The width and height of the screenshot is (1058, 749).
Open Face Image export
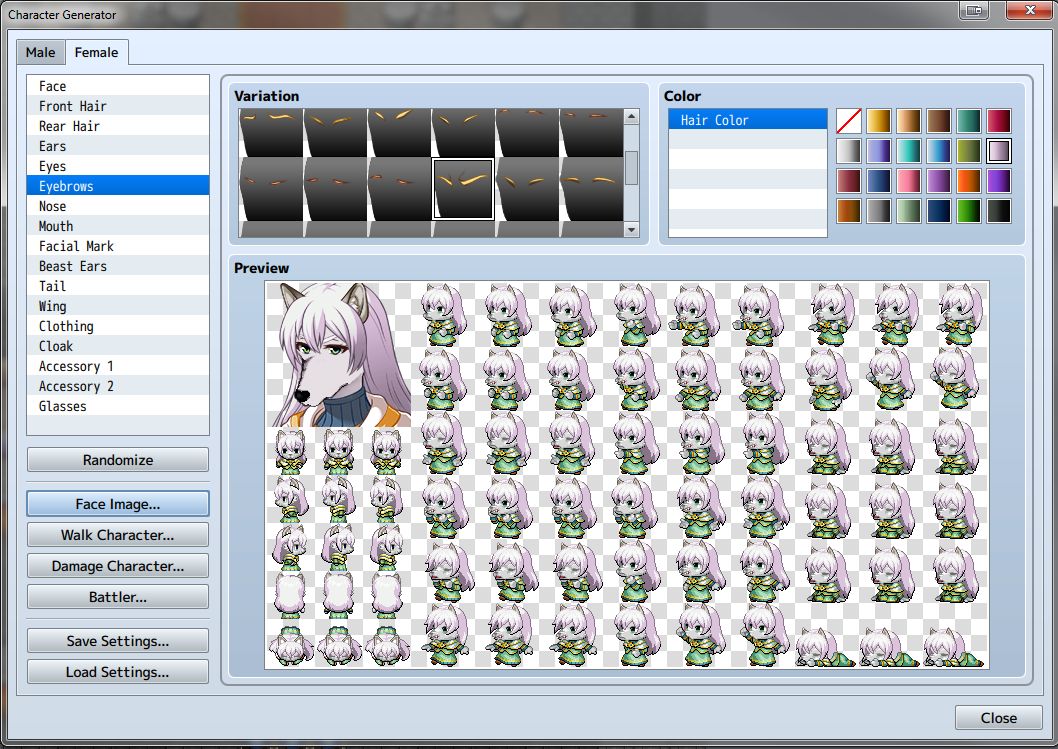tap(118, 504)
